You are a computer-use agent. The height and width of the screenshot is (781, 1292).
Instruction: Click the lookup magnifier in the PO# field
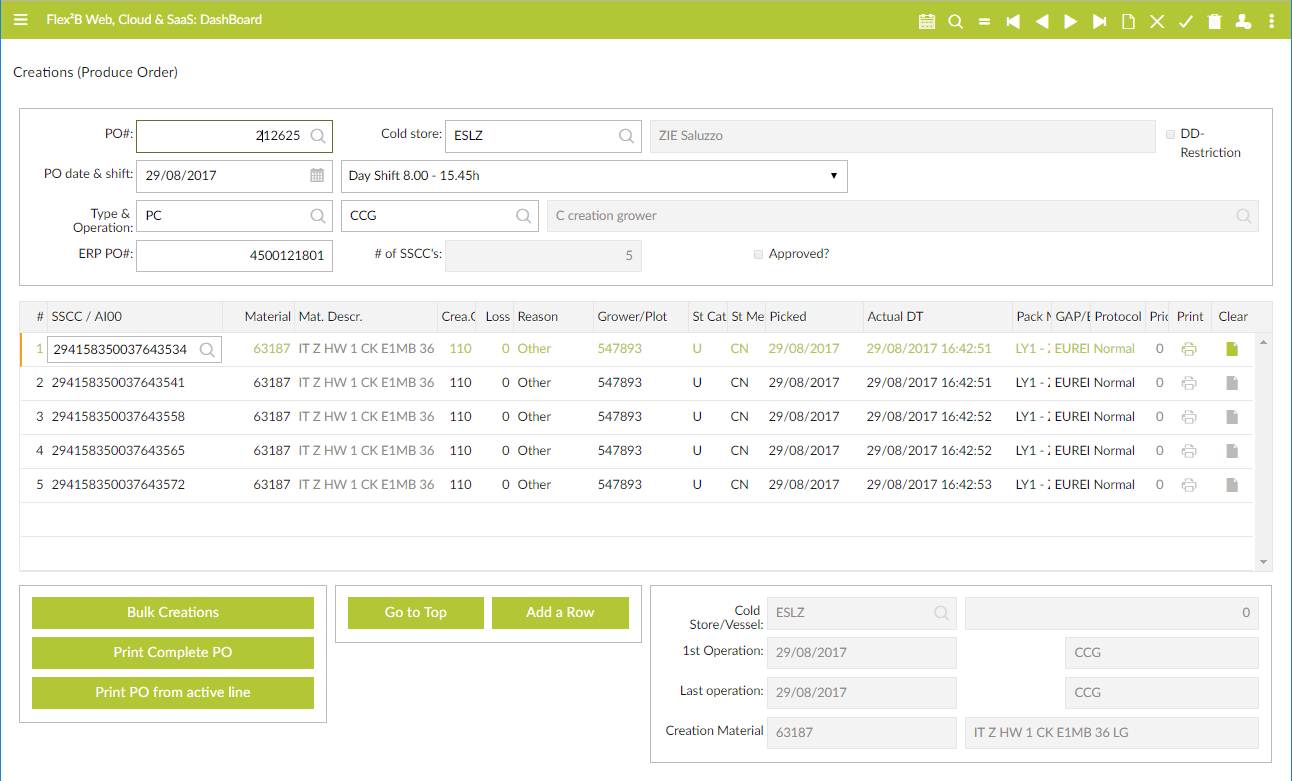[x=318, y=136]
